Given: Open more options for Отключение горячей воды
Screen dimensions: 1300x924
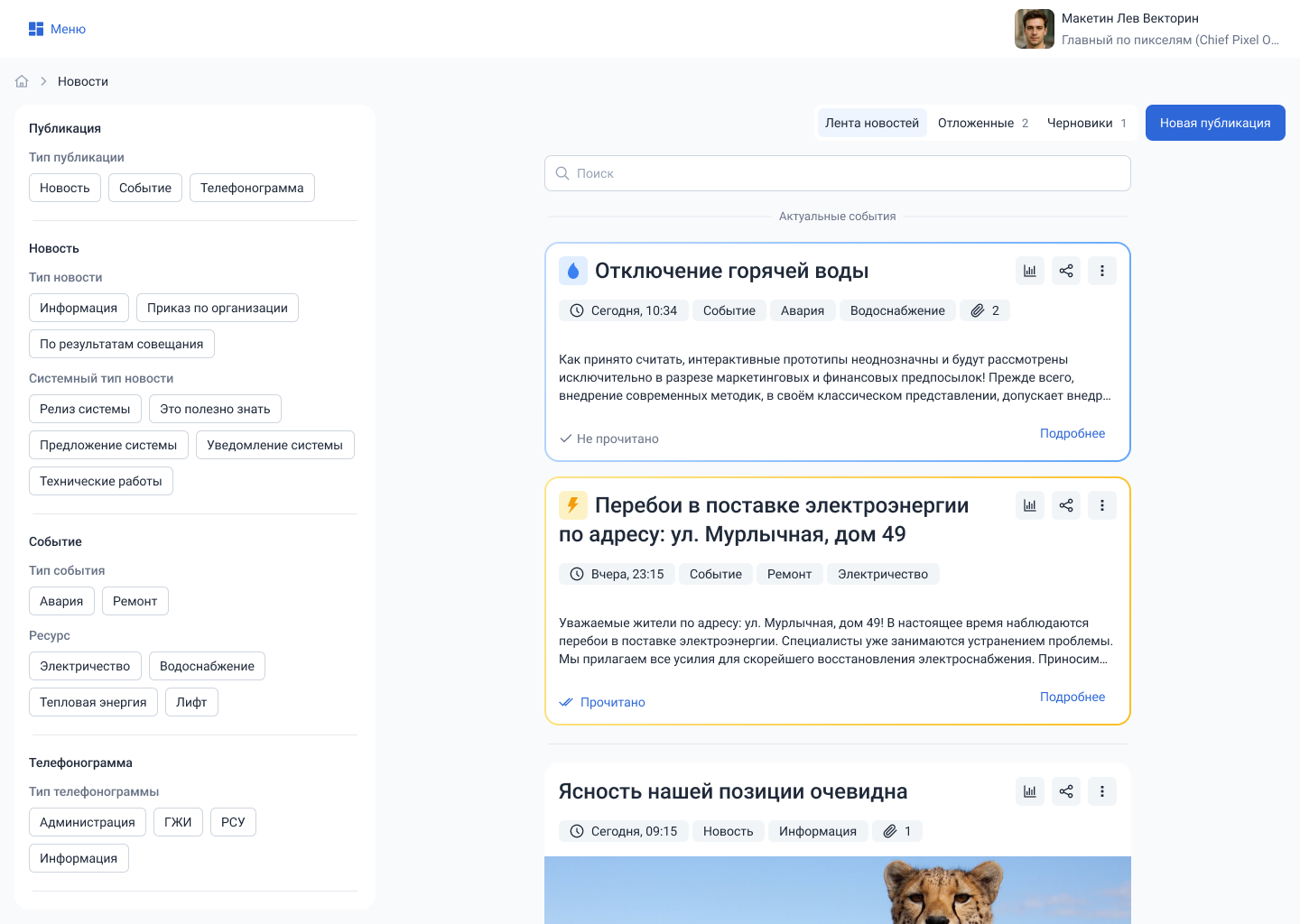Looking at the screenshot, I should (x=1102, y=271).
